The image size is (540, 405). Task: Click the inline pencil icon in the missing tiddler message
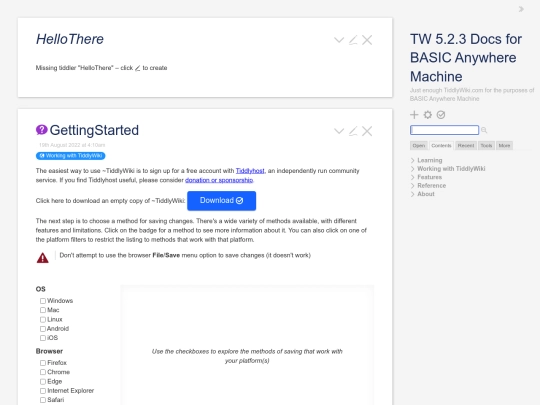point(138,68)
